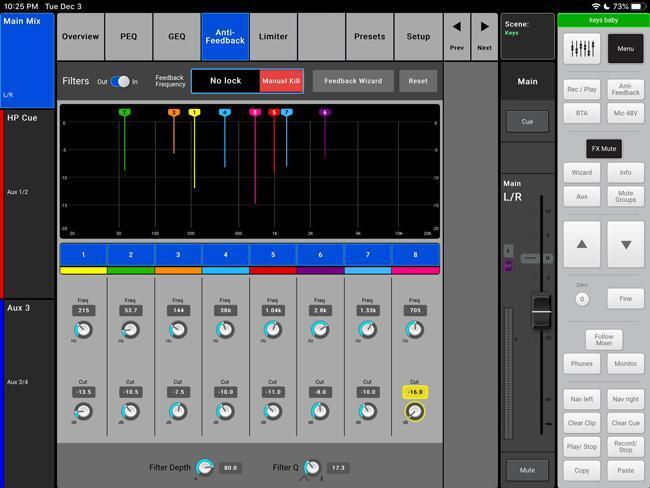Viewport: 650px width, 488px height.
Task: Select the red filter 5 marker on graph
Action: pyautogui.click(x=274, y=112)
